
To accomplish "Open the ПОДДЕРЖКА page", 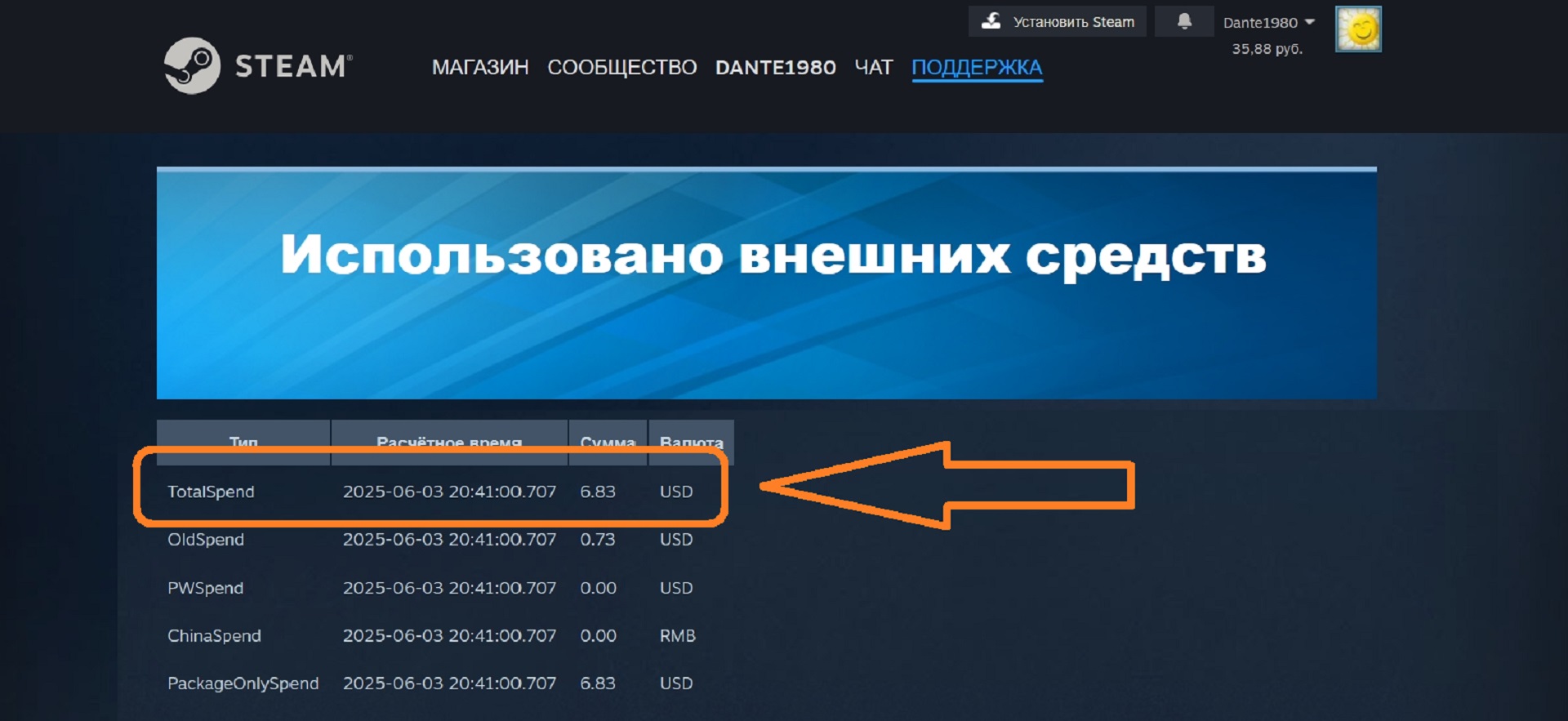I will tap(977, 67).
